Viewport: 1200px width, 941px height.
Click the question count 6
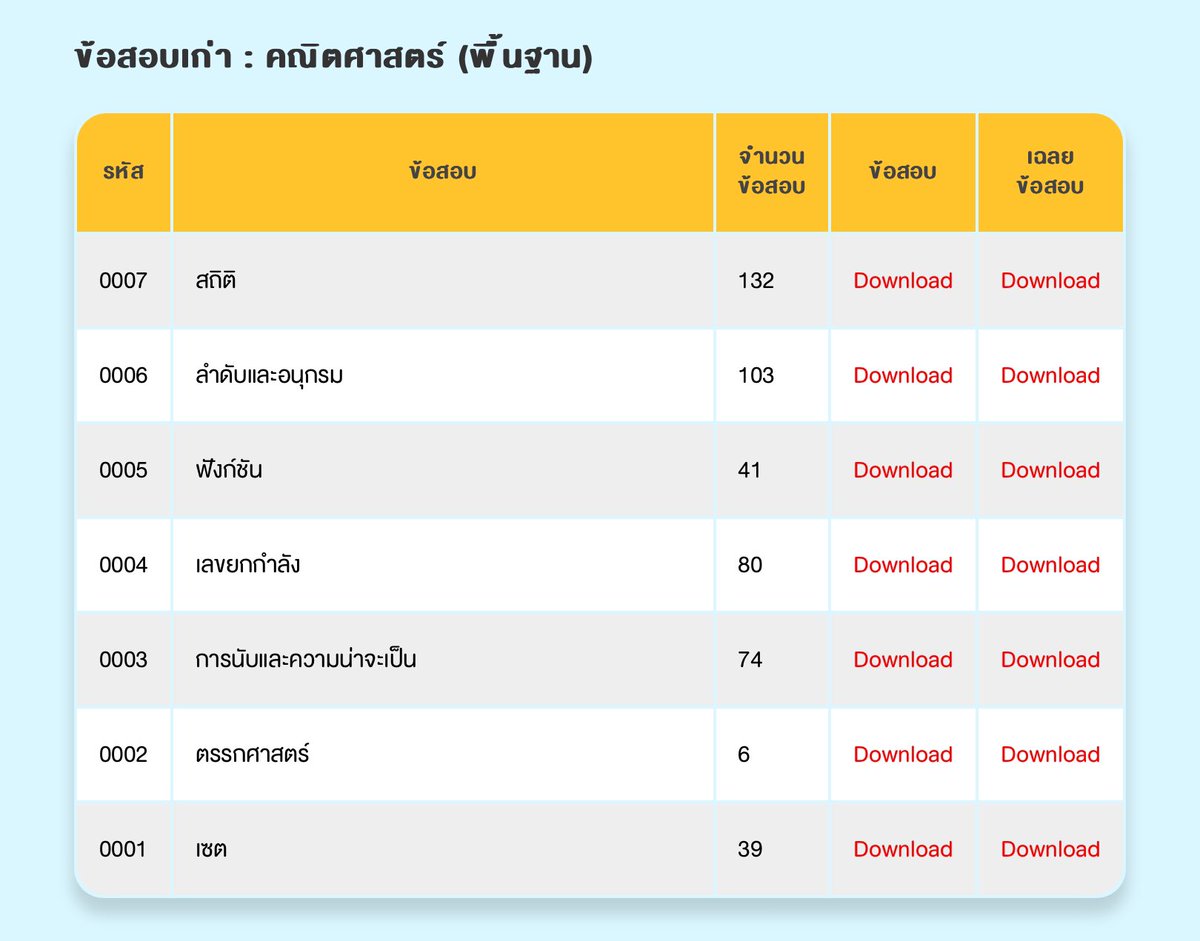743,755
